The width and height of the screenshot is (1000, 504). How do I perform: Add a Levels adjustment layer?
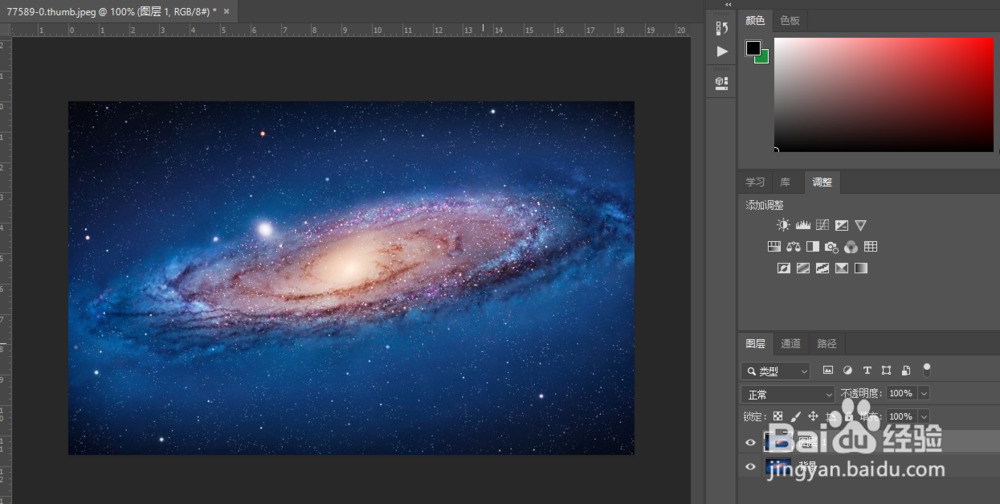pos(803,225)
